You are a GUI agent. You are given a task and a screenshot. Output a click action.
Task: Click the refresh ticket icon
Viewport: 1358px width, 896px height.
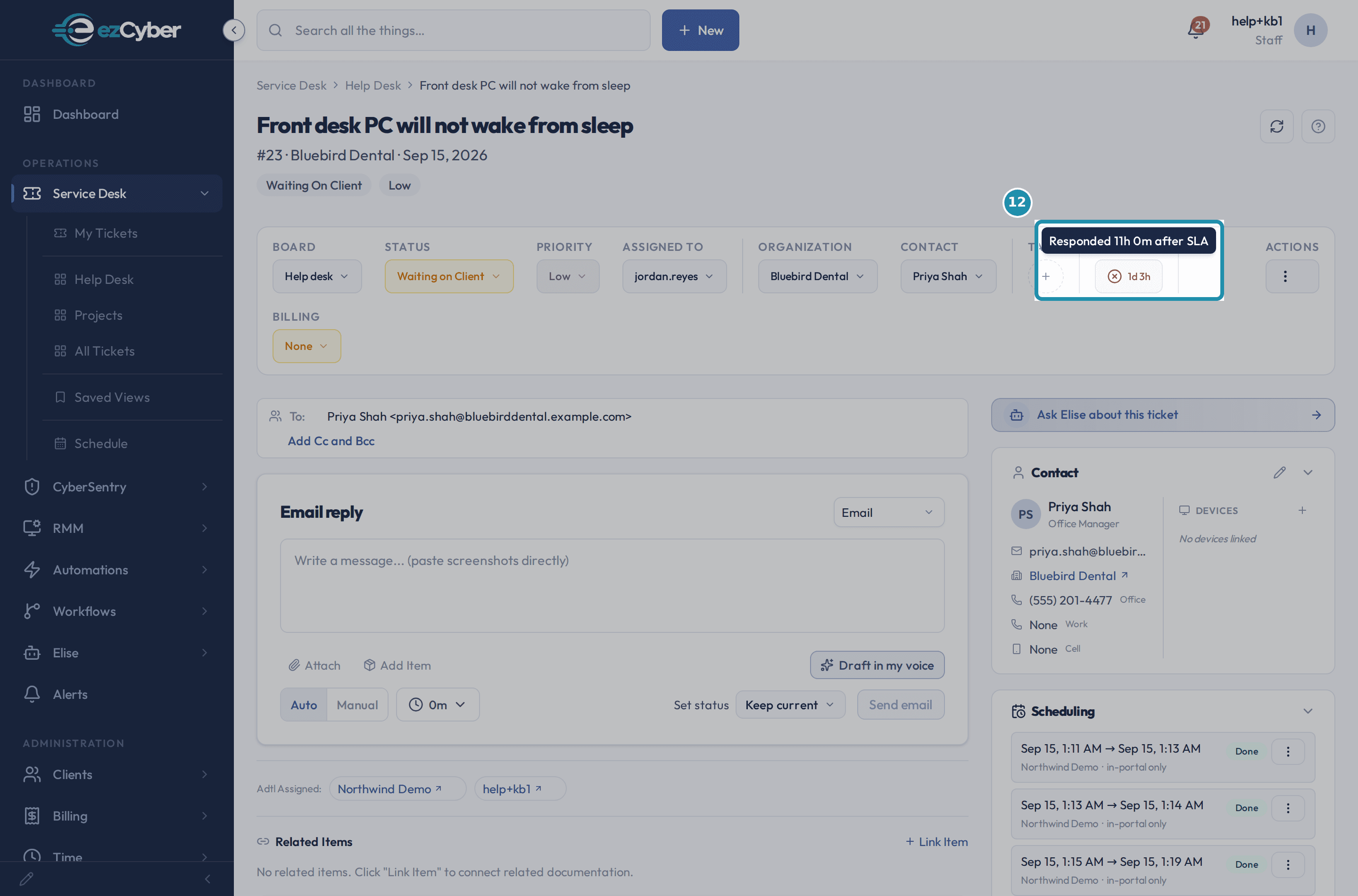[1276, 126]
